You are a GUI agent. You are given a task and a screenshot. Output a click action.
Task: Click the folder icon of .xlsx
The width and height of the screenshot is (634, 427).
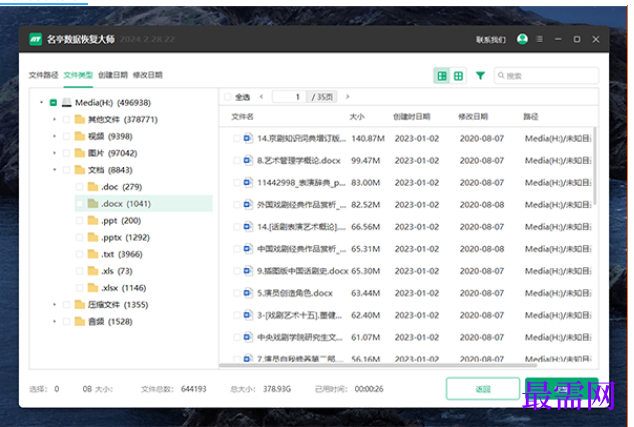93,287
